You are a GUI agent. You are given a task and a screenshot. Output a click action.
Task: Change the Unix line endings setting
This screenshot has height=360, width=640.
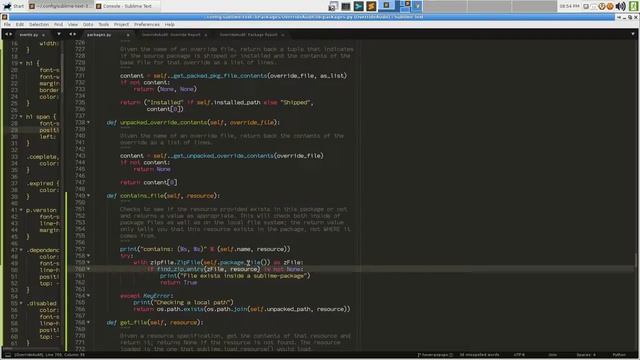click(x=553, y=355)
